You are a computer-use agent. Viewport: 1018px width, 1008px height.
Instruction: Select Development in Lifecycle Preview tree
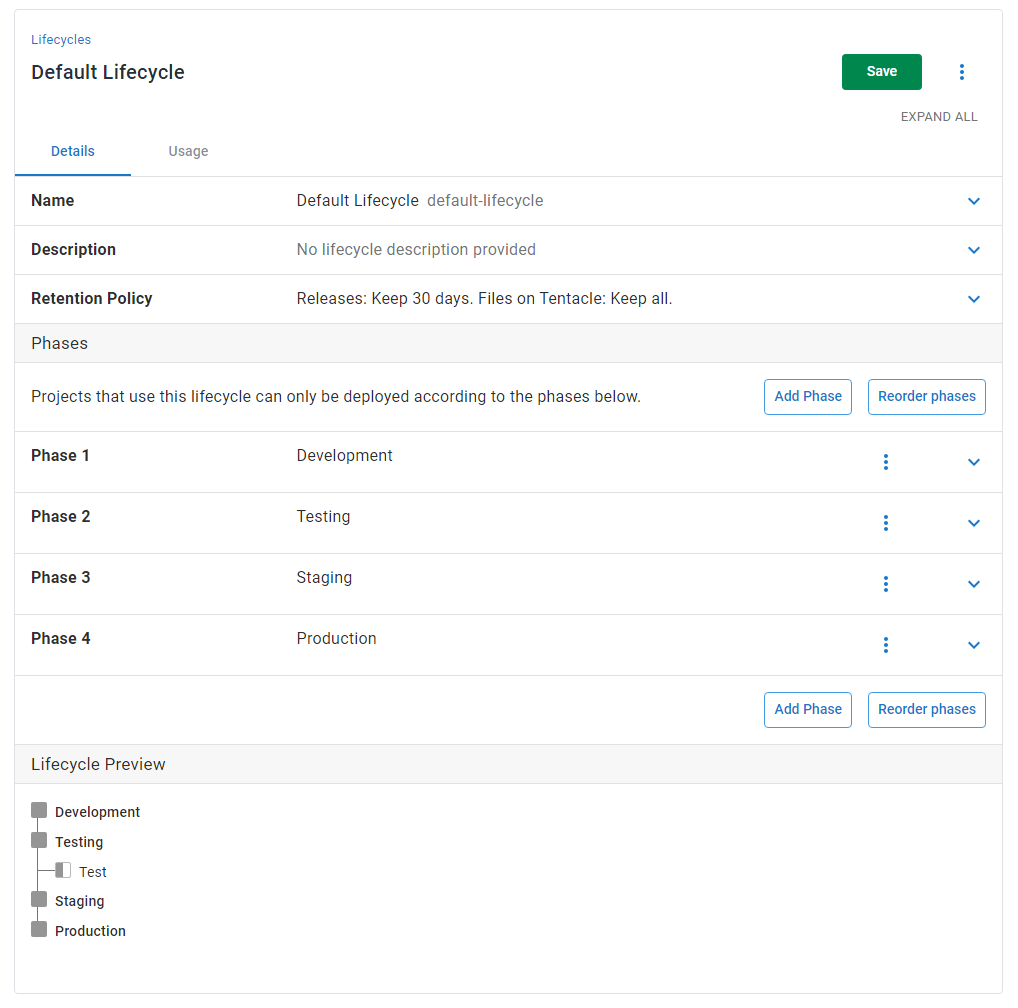[97, 812]
